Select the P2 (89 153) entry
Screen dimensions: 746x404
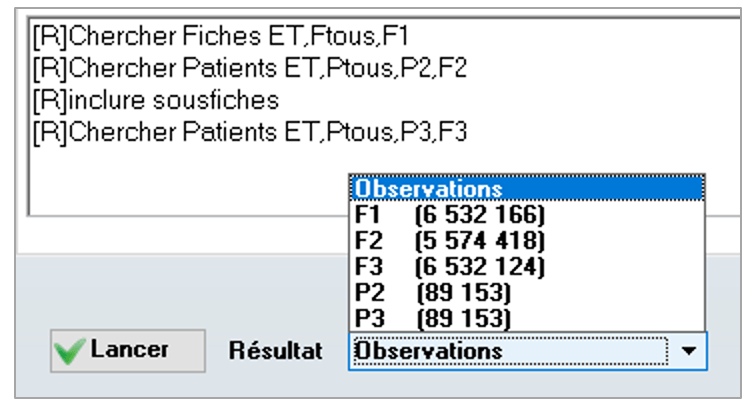tap(527, 292)
